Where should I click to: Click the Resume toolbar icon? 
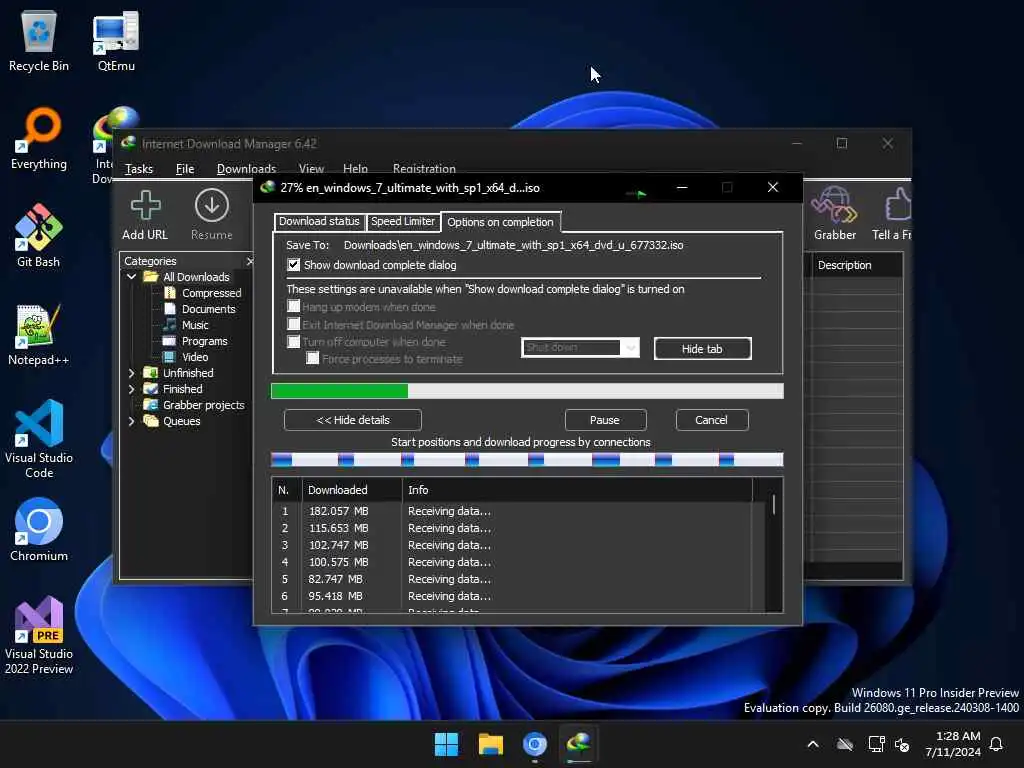[212, 216]
